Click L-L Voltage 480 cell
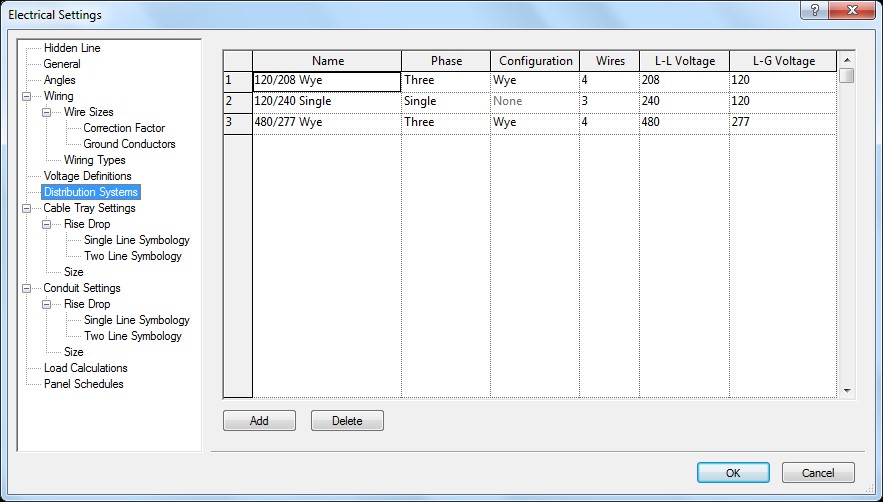The image size is (883, 502). coord(684,123)
